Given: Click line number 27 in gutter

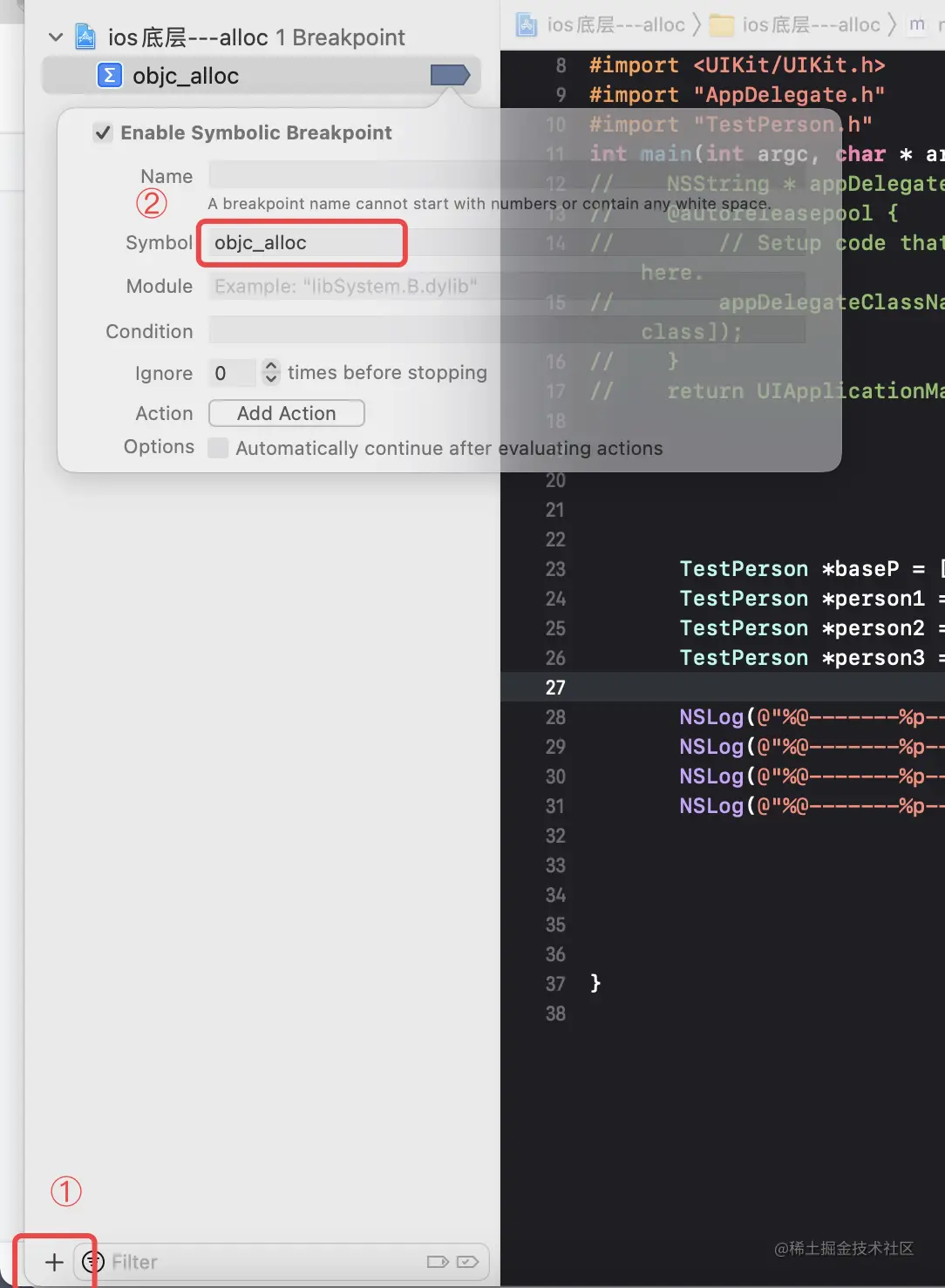Looking at the screenshot, I should 555,688.
